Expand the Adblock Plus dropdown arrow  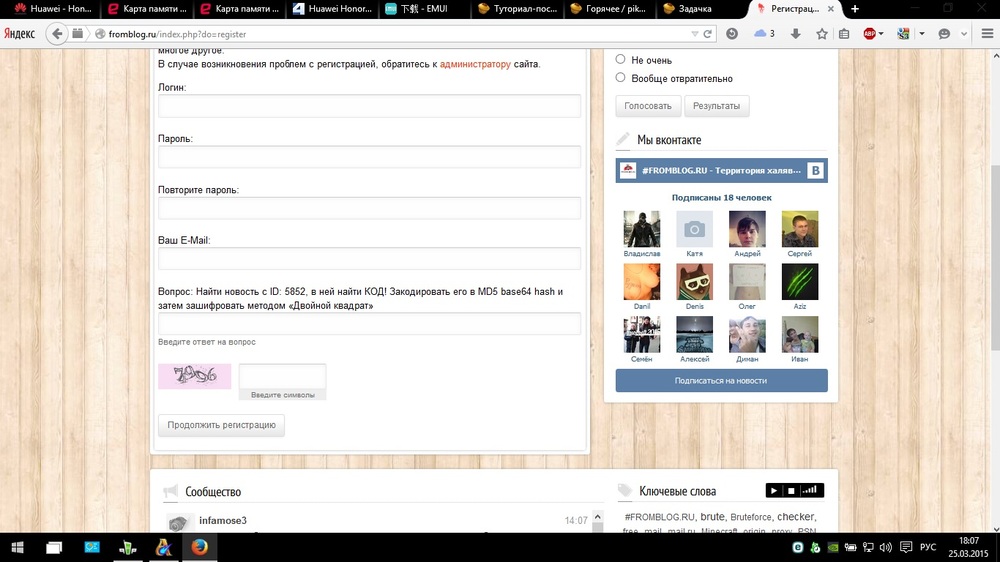[882, 33]
